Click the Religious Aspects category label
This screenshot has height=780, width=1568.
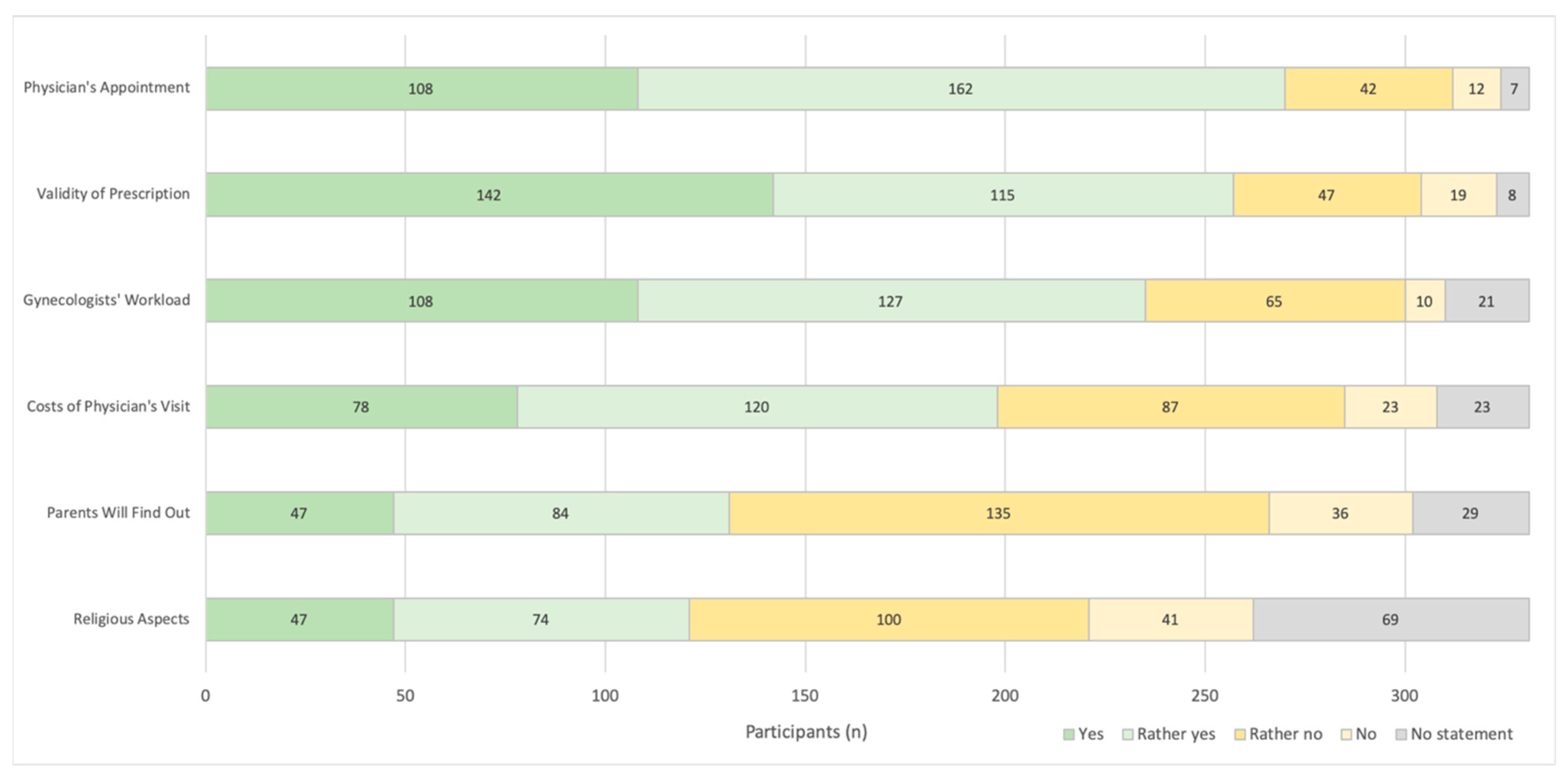(131, 619)
